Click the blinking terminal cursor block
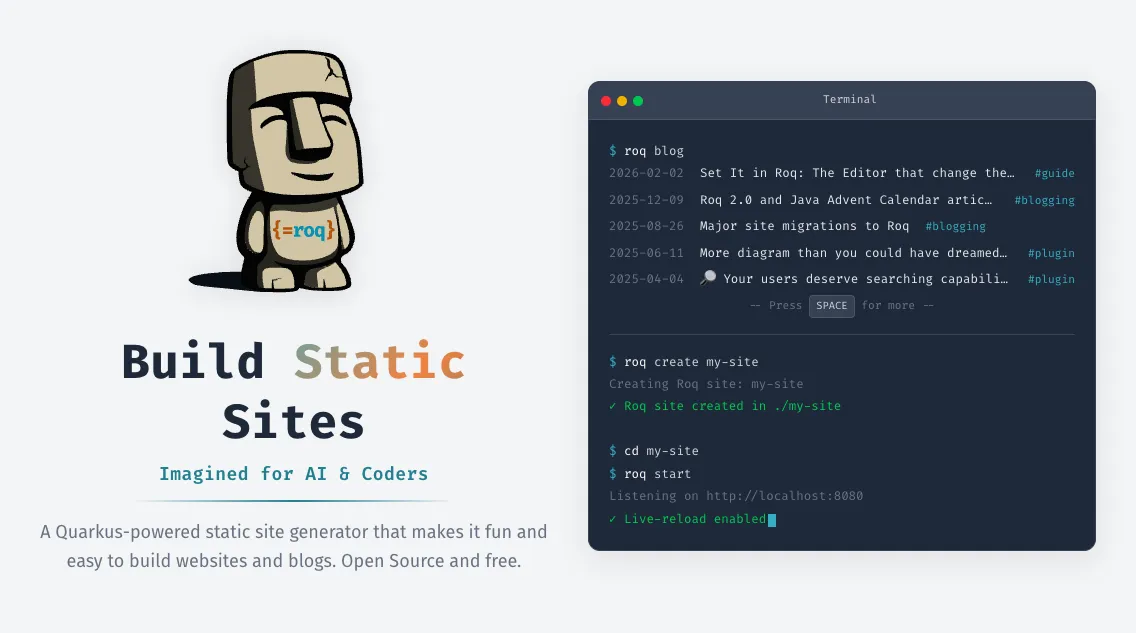Screen dimensions: 1136x633 [x=772, y=519]
